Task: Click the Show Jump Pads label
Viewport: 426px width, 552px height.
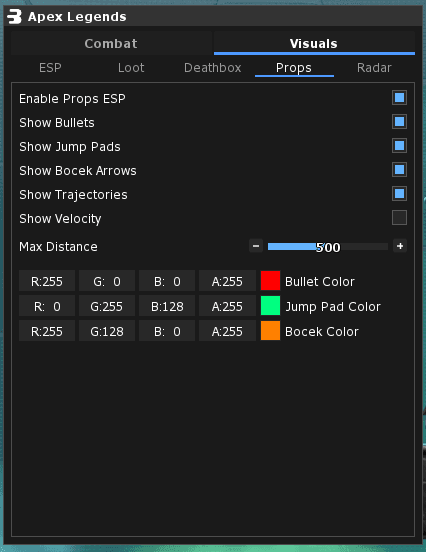Action: 70,147
